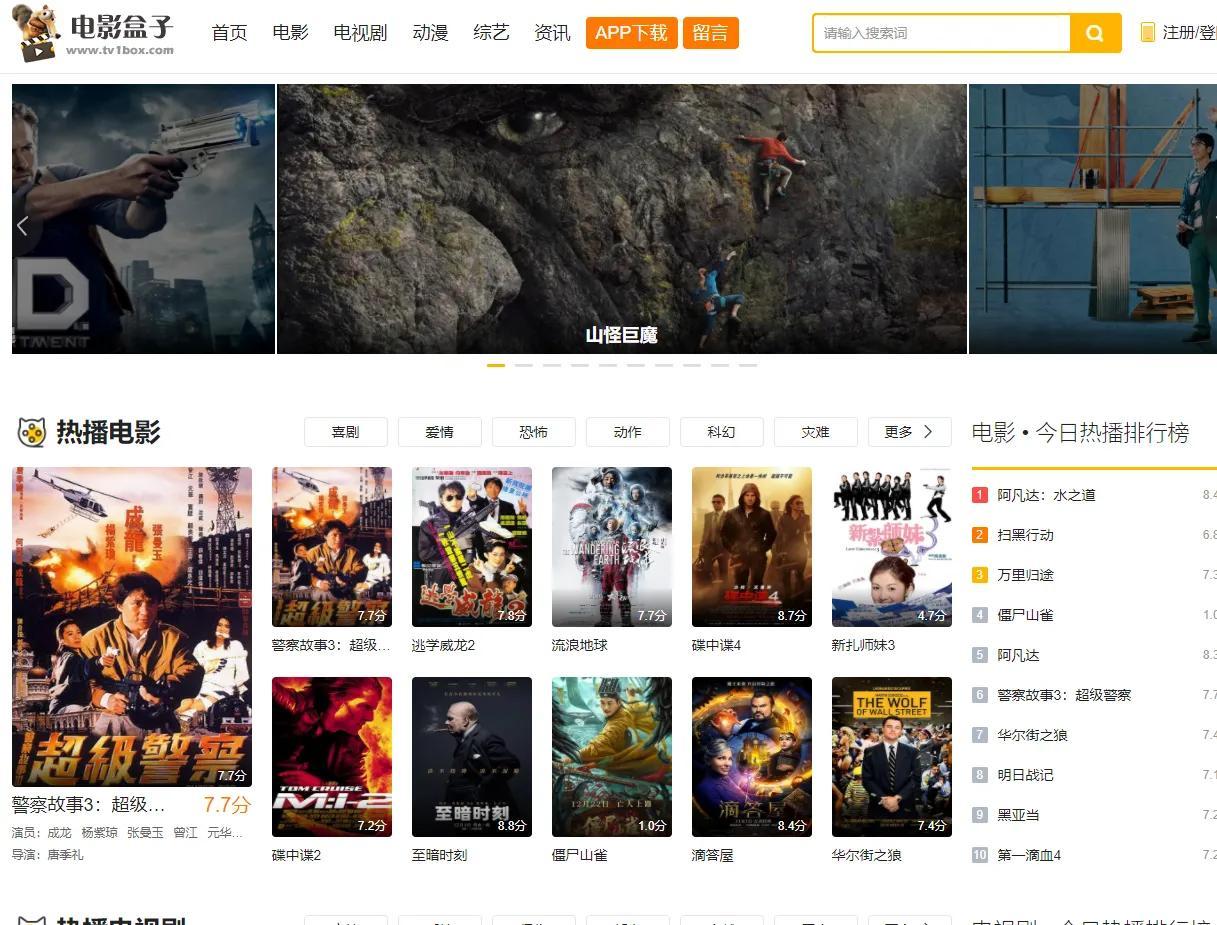Click the cat icon next to 热播电影
The width and height of the screenshot is (1217, 925).
pos(32,432)
